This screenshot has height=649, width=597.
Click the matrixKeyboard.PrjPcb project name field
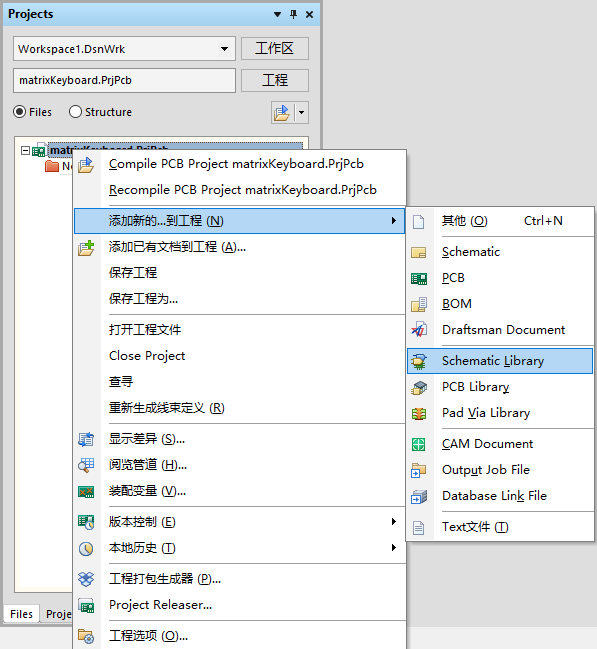[x=124, y=80]
